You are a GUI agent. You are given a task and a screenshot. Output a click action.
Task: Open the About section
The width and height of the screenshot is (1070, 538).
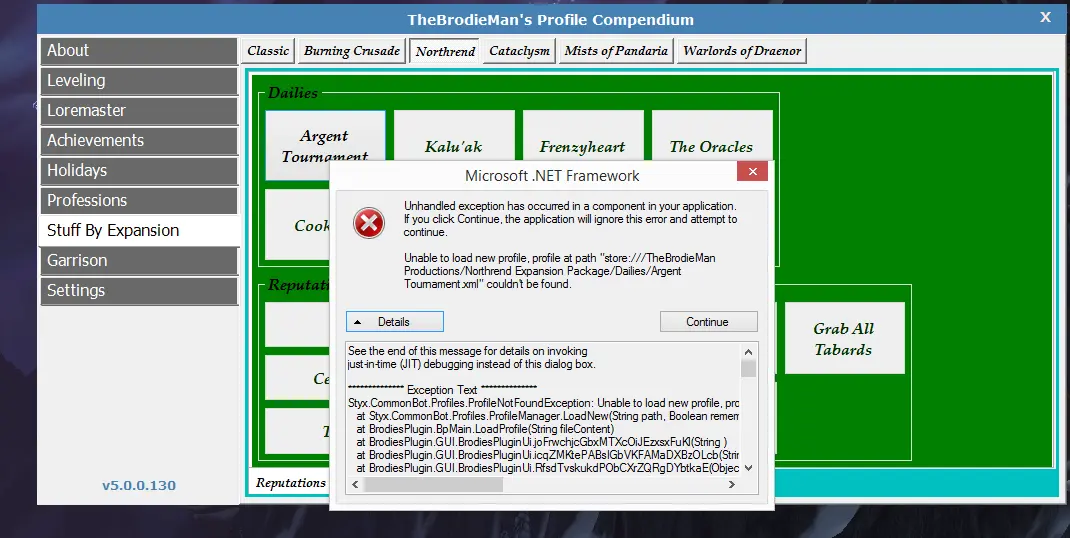coord(139,51)
